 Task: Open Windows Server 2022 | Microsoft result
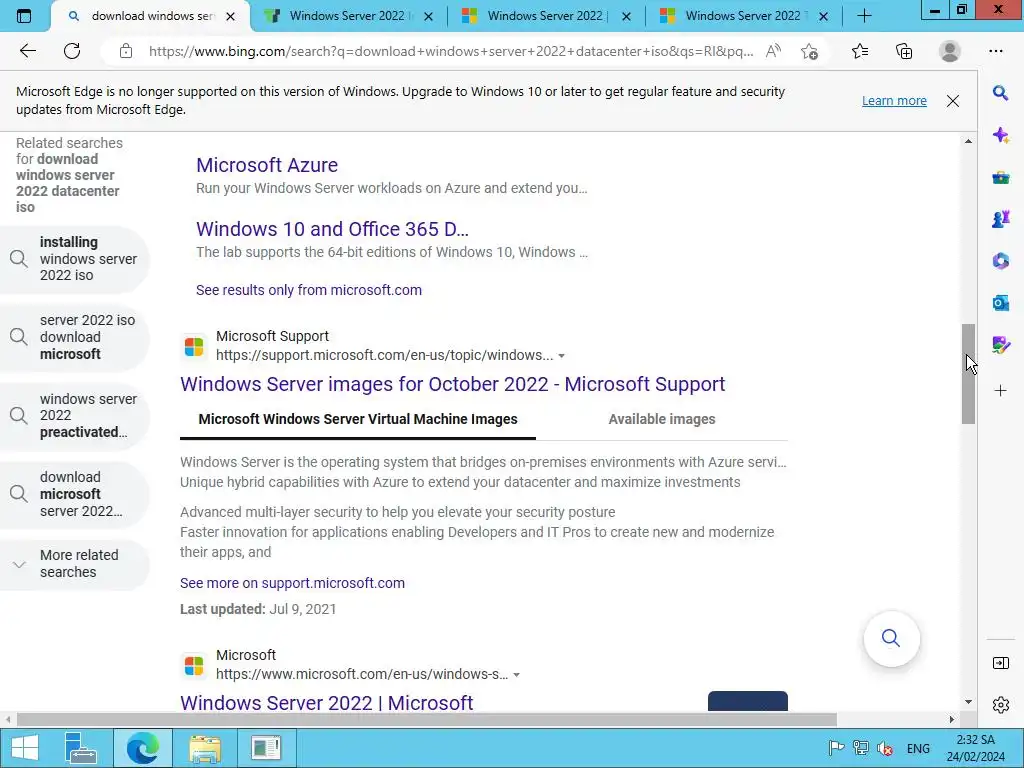point(327,703)
